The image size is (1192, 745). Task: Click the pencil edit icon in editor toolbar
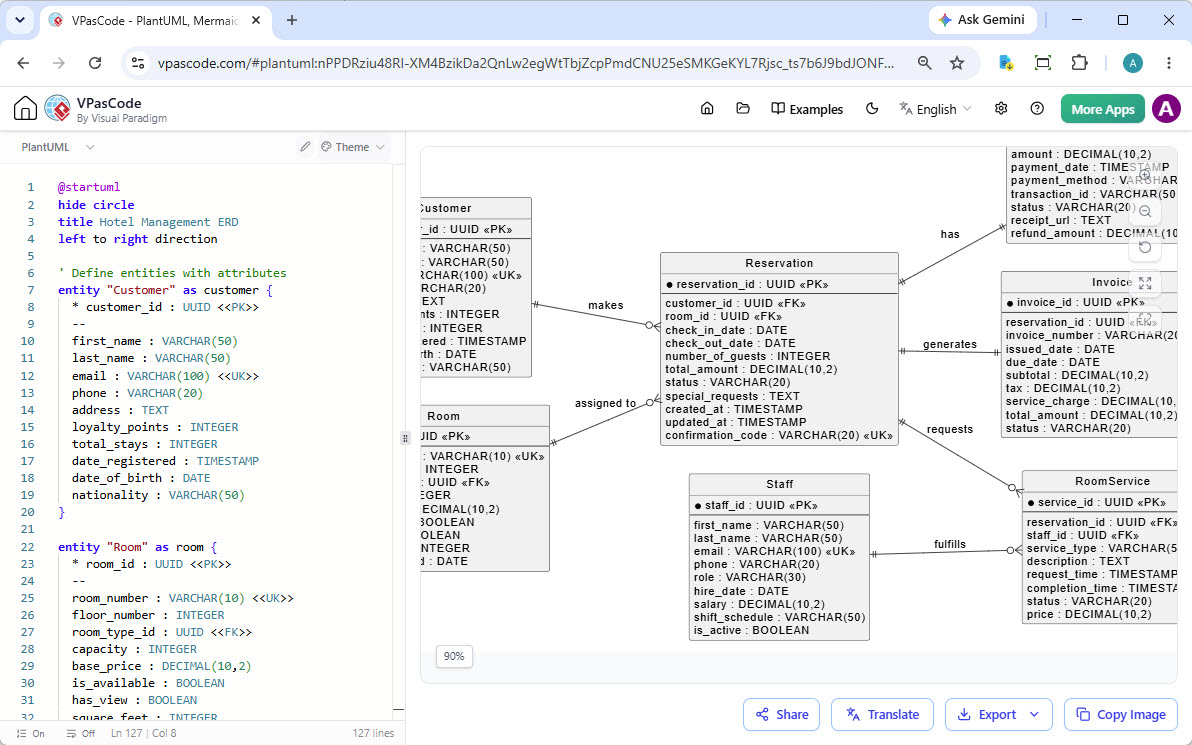305,147
